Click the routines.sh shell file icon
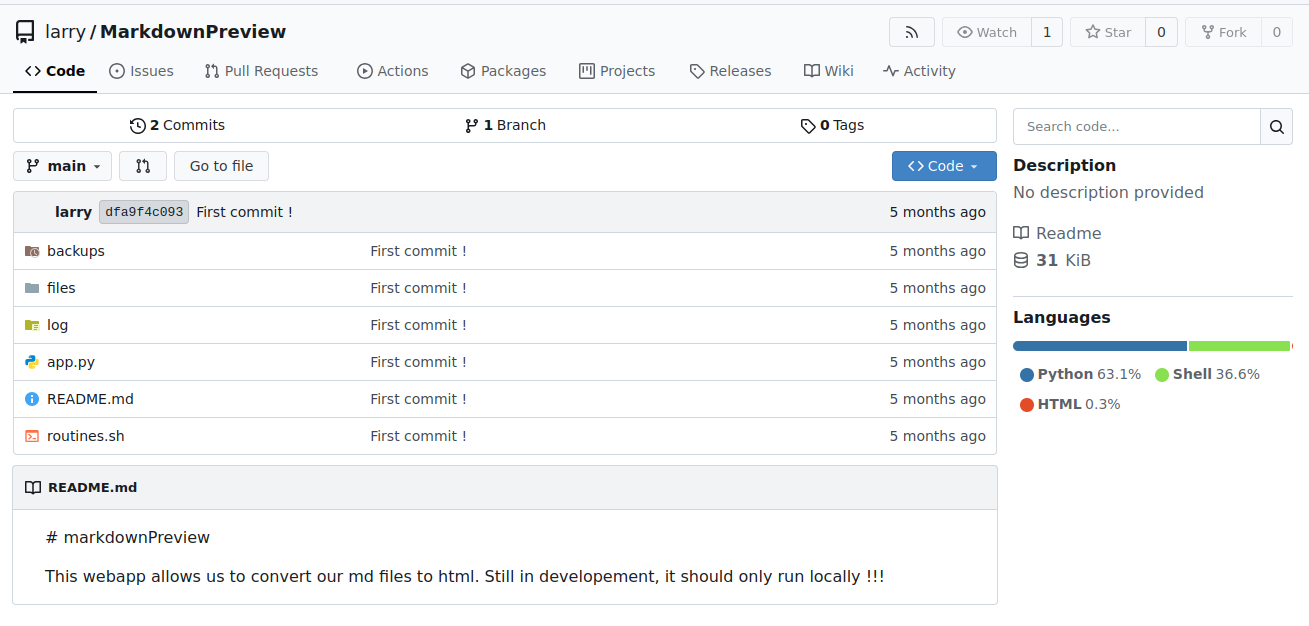This screenshot has height=626, width=1309. click(32, 436)
